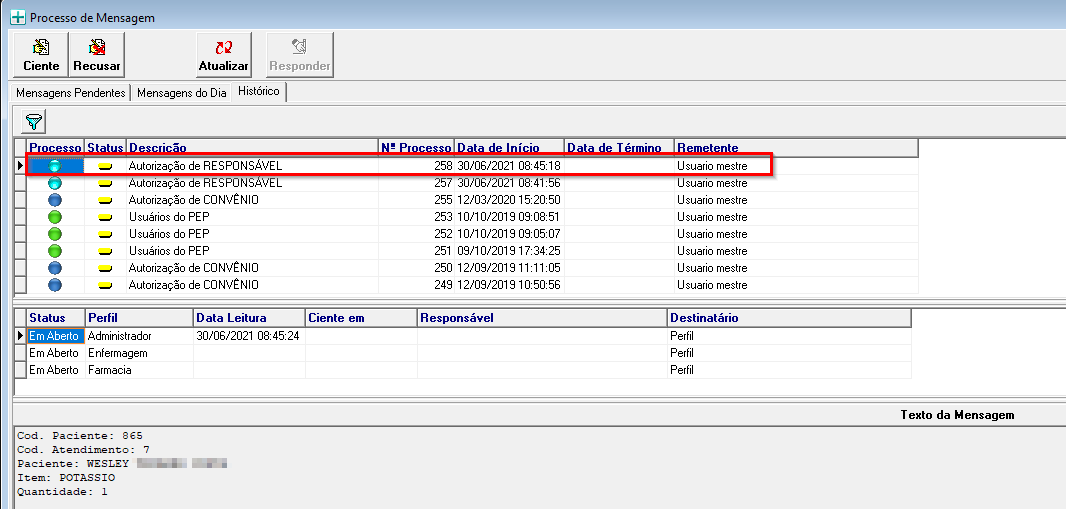Click start date 09/10/2019 17:34:25

tap(509, 251)
